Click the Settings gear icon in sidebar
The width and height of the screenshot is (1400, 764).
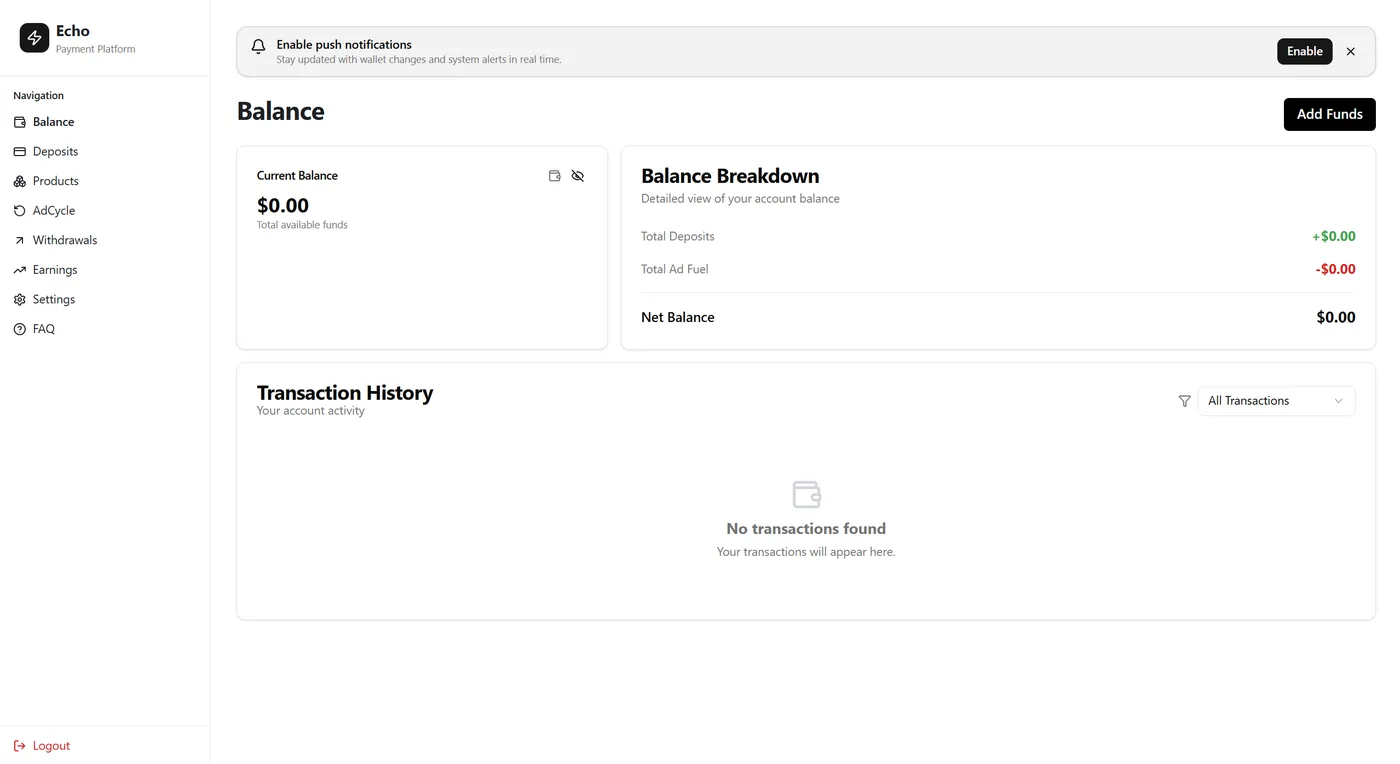click(x=19, y=299)
